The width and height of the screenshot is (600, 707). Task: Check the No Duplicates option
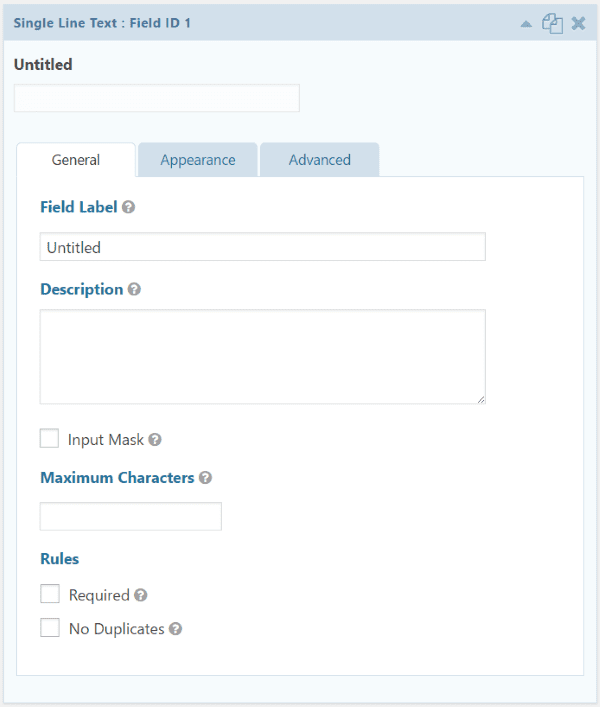pyautogui.click(x=50, y=628)
